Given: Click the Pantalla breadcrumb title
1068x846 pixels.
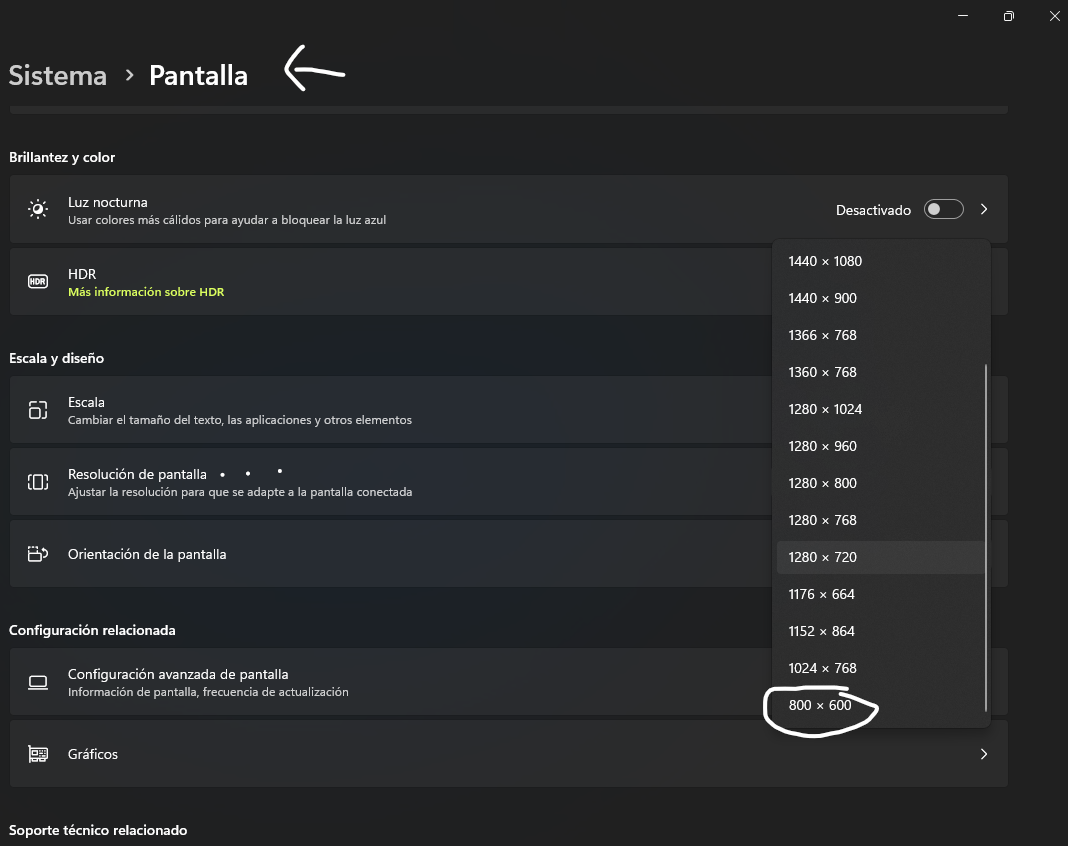Looking at the screenshot, I should pos(198,76).
